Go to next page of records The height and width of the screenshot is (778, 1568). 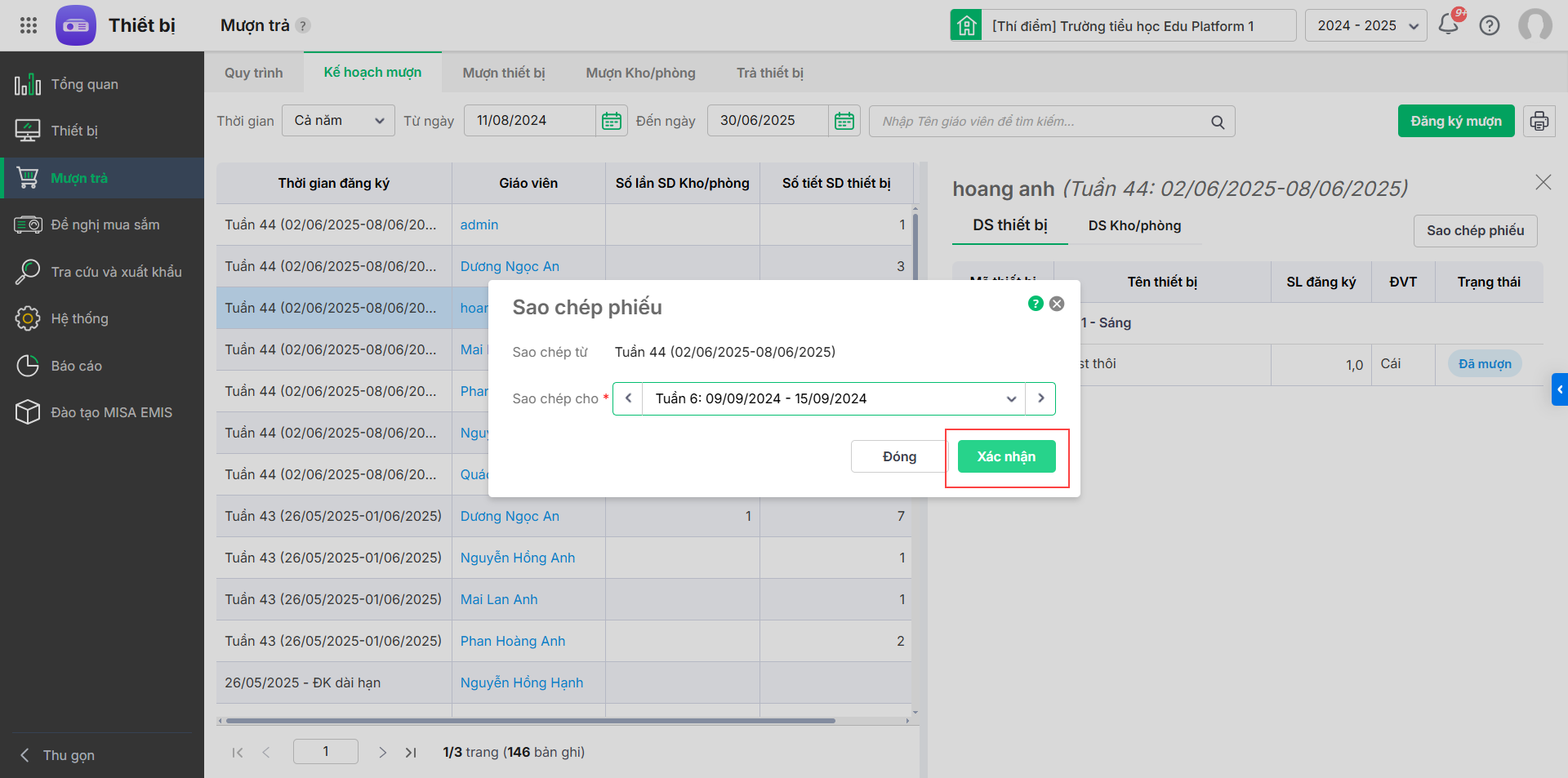(x=382, y=752)
